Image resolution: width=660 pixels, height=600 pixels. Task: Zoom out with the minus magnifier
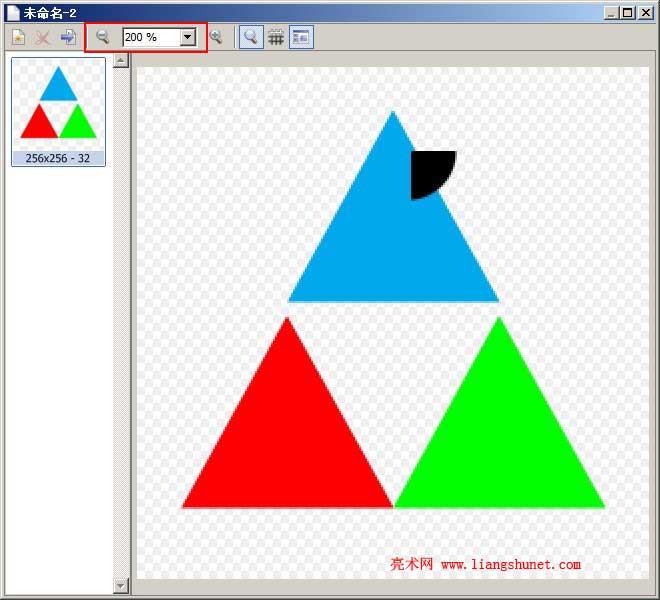tap(102, 37)
